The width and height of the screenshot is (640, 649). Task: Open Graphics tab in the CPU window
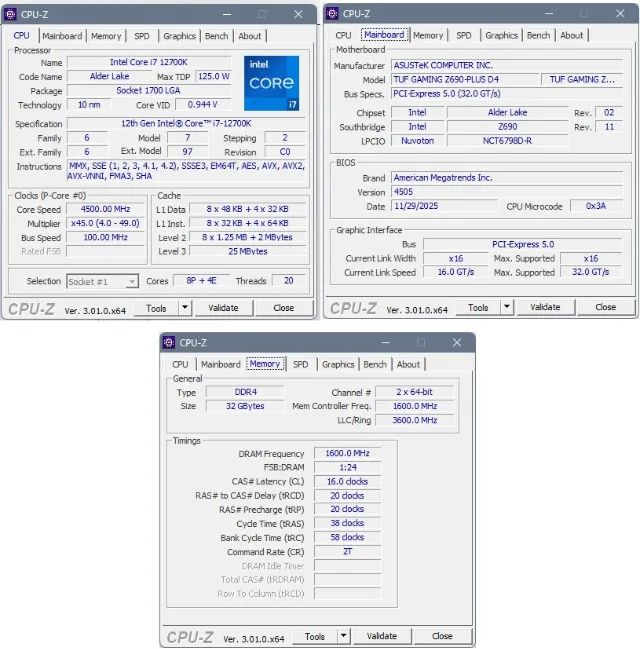179,36
